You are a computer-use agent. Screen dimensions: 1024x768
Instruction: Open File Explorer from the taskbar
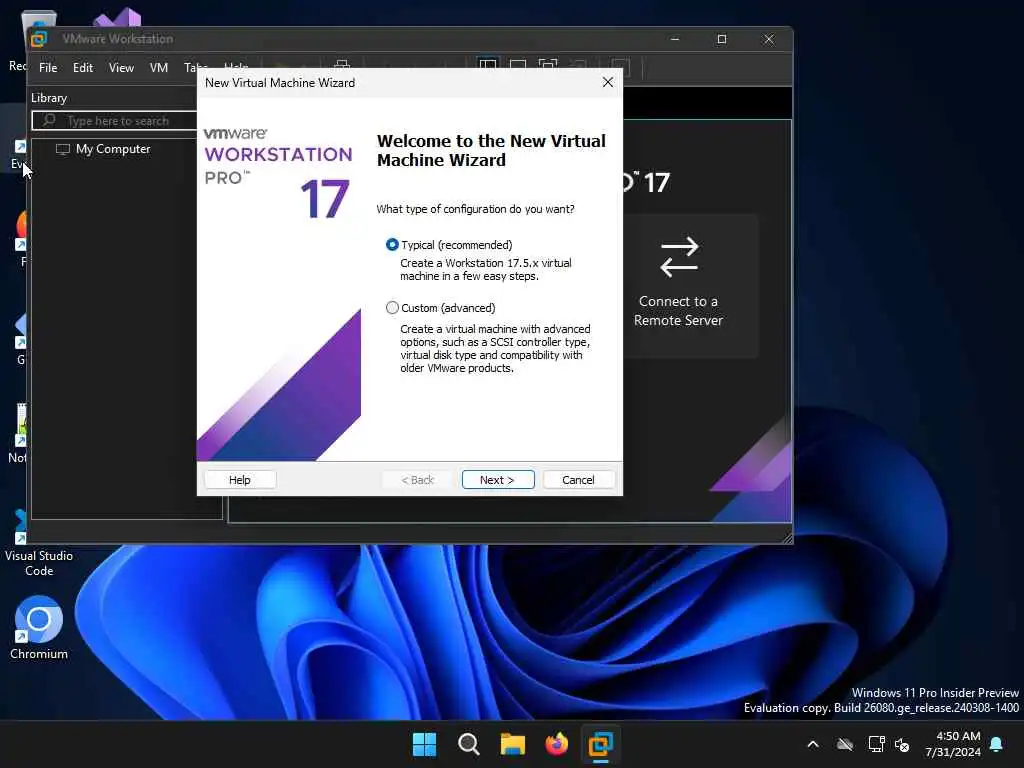(513, 744)
